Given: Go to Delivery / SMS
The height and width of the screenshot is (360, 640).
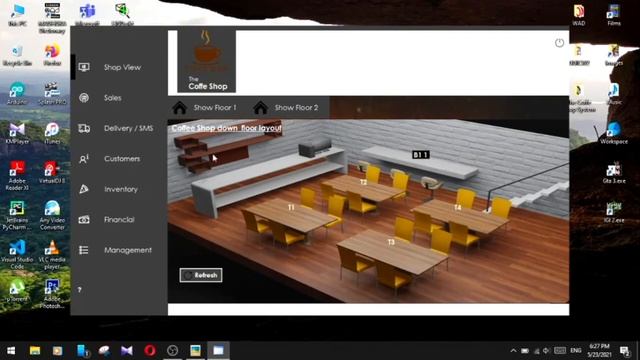Looking at the screenshot, I should [128, 128].
